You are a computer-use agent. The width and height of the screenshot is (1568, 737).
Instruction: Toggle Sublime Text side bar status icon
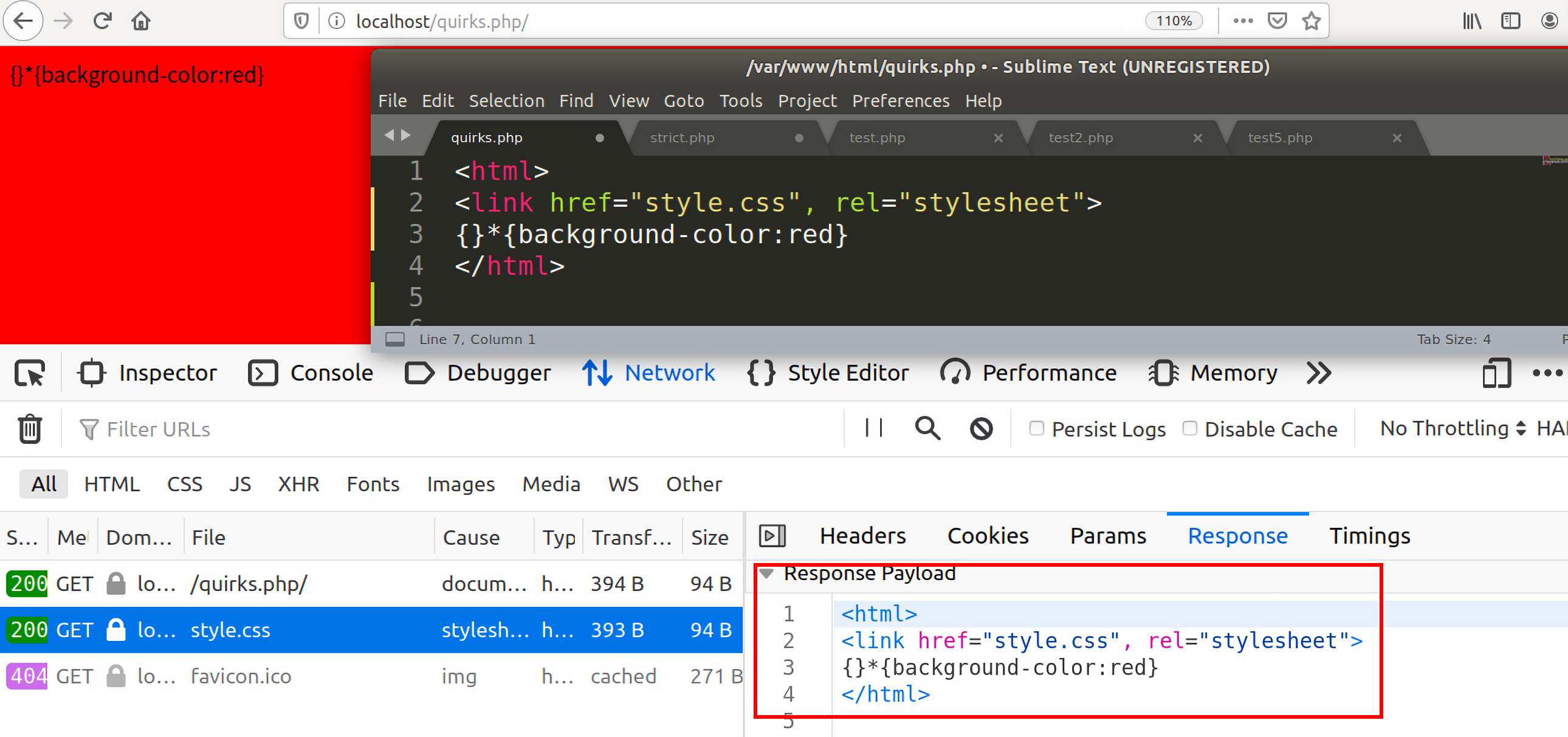[395, 339]
